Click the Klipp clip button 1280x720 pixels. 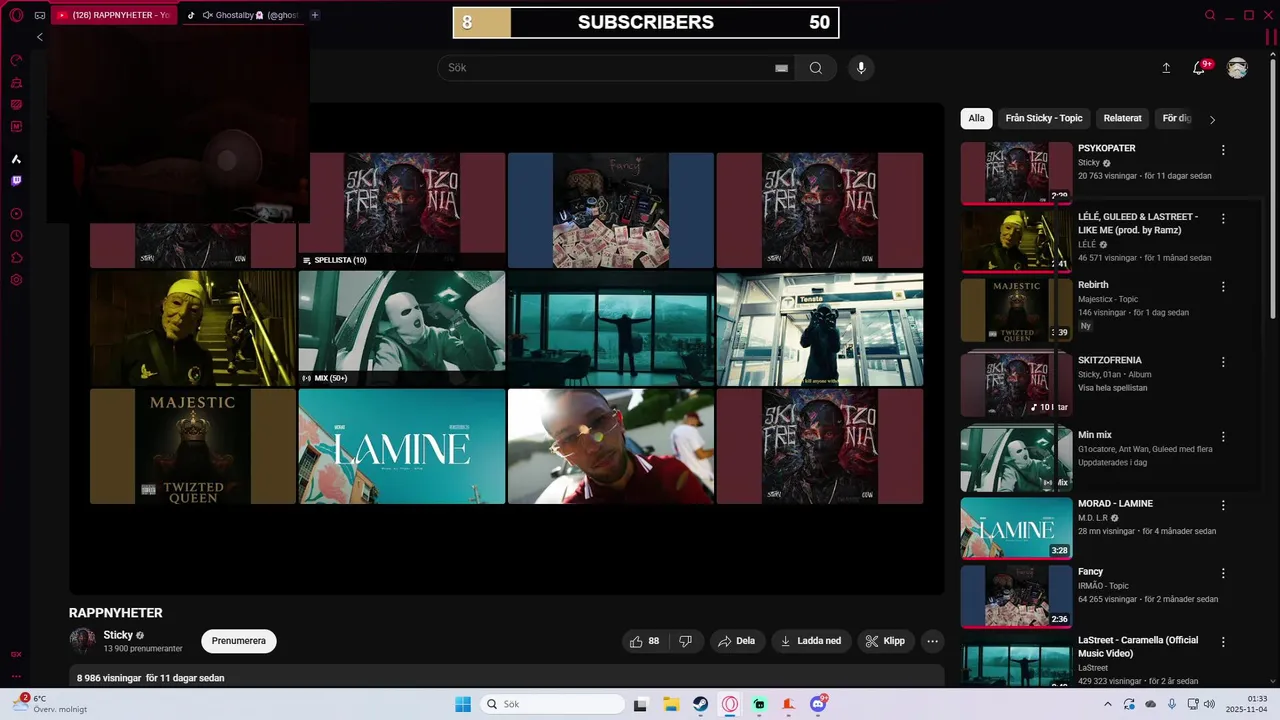885,641
